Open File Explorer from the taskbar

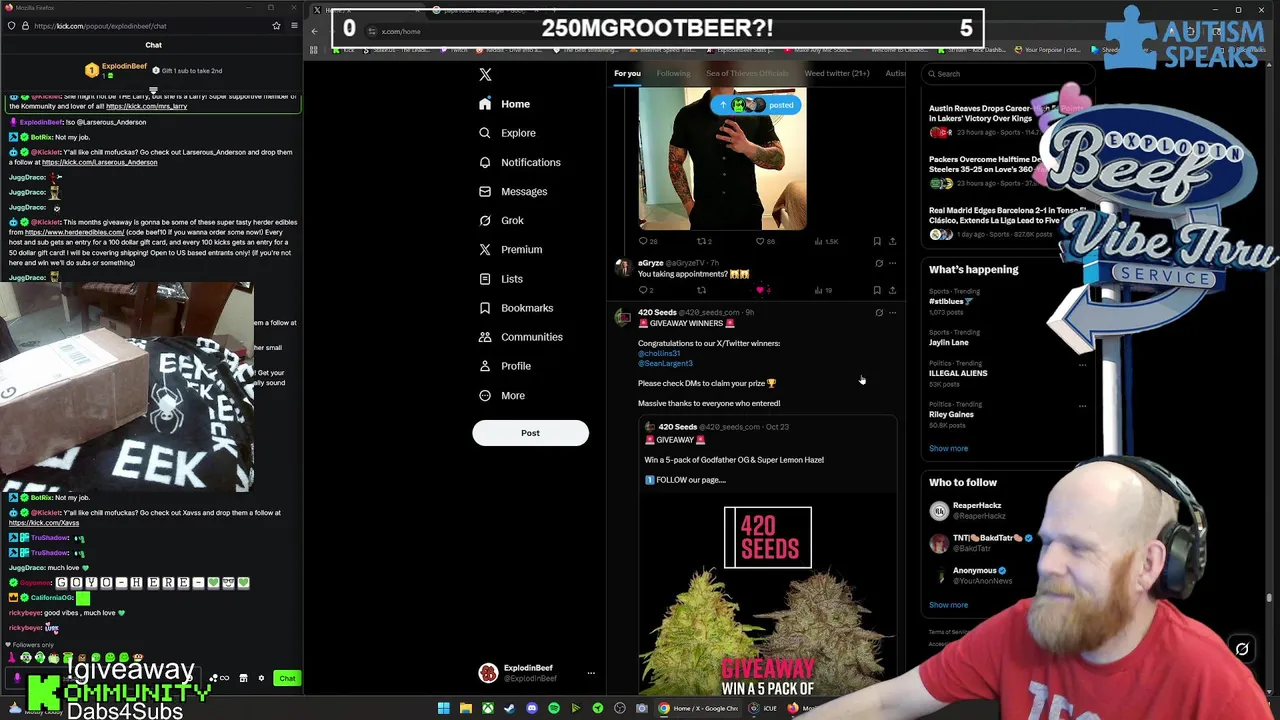(x=465, y=708)
